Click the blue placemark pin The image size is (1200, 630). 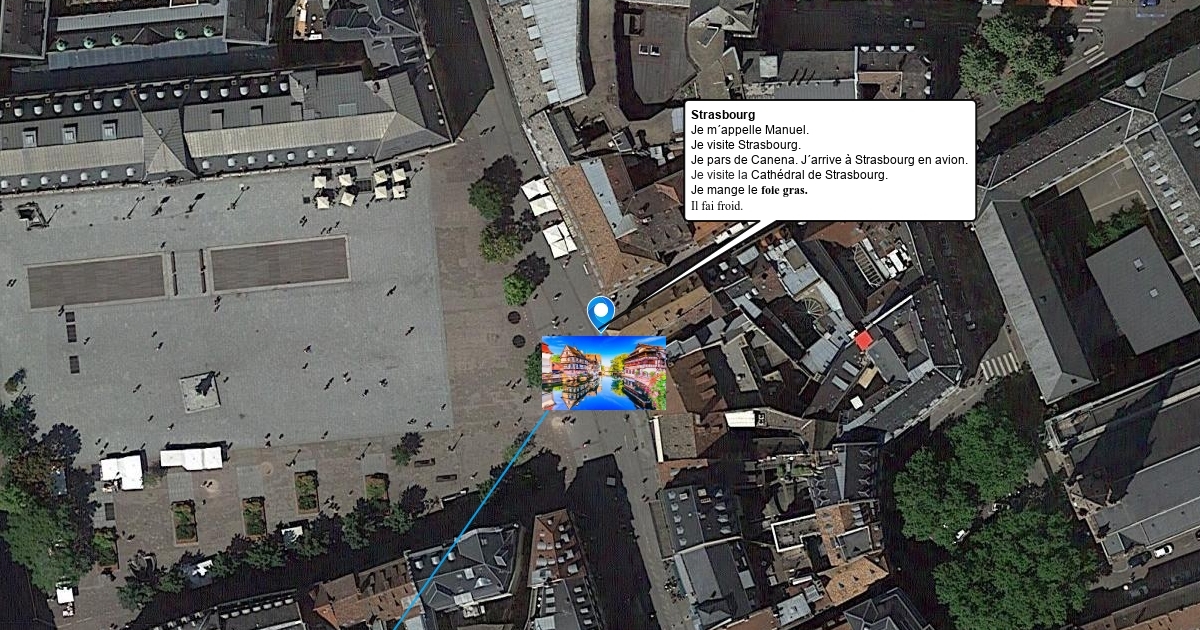(x=600, y=313)
